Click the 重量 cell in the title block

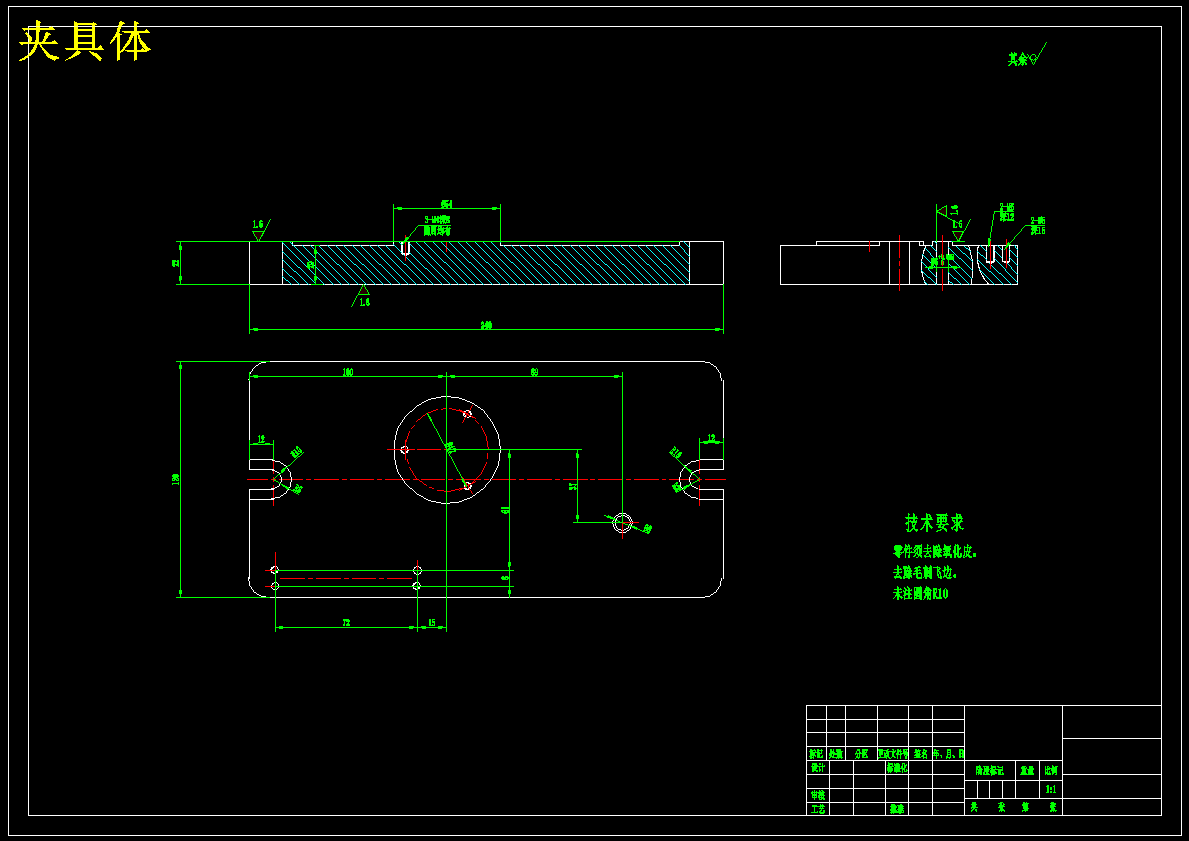click(1027, 770)
